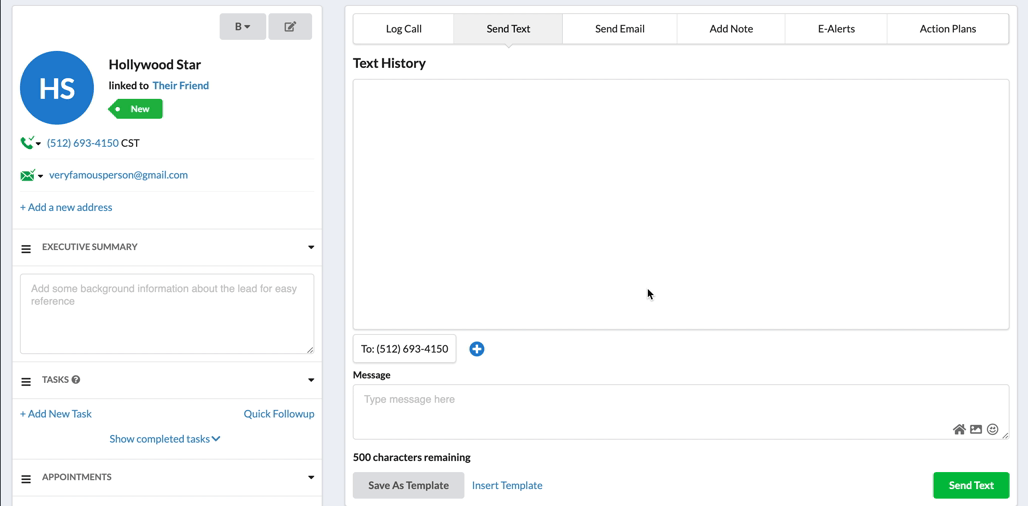Open the Send Email tab
The height and width of the screenshot is (506, 1028).
619,29
